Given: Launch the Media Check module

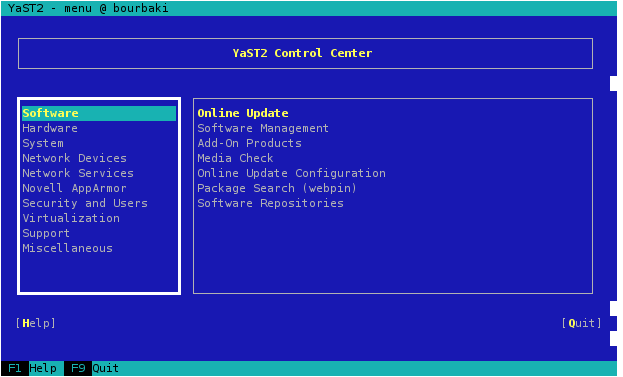Looking at the screenshot, I should 235,159.
